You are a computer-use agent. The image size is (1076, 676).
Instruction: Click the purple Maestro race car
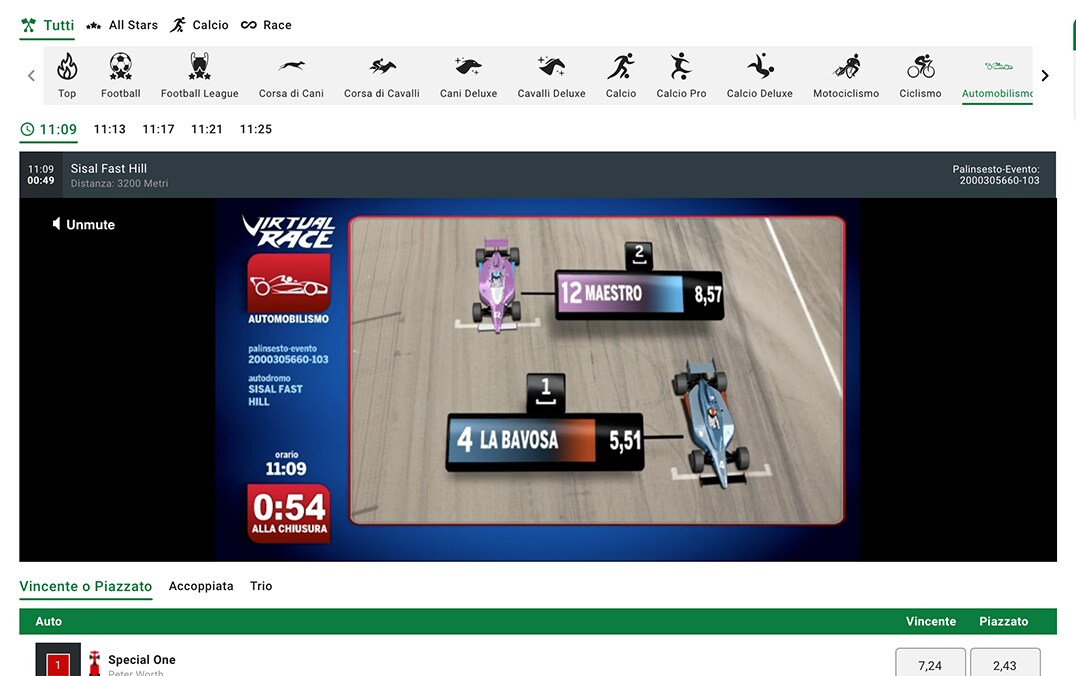pyautogui.click(x=497, y=285)
